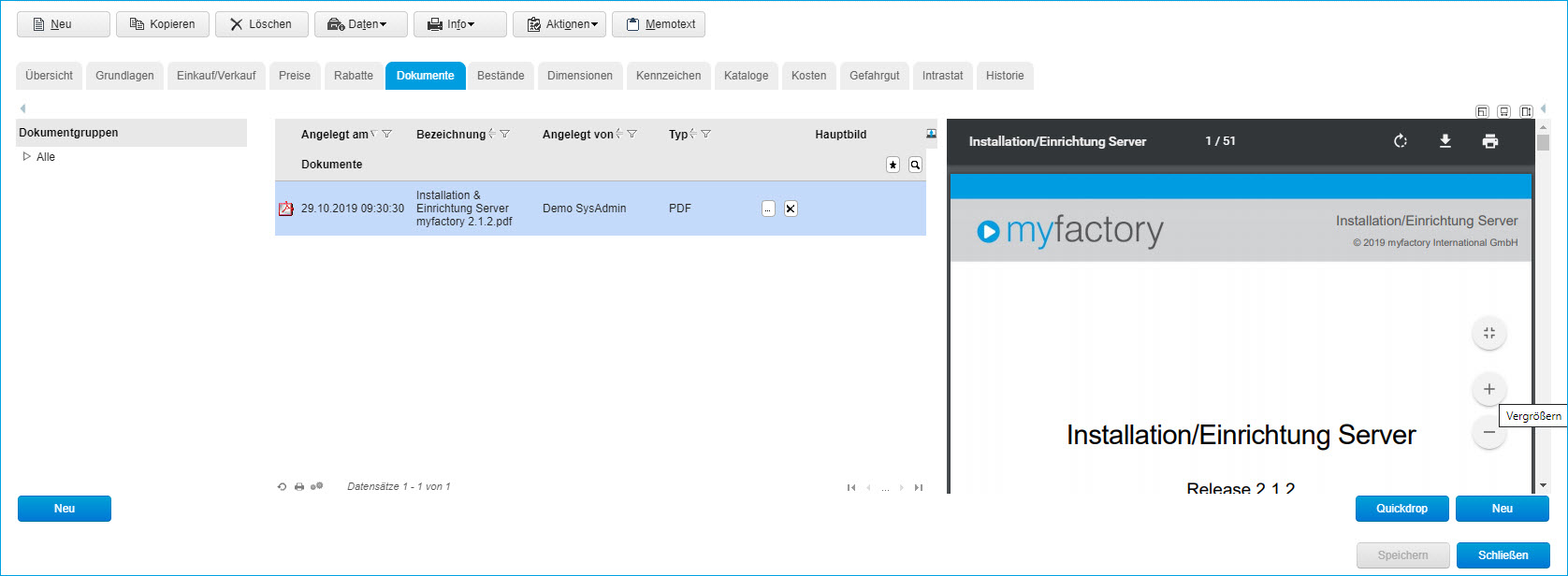
Task: Click the PDF viewer scrollbar down arrow
Action: [1543, 486]
